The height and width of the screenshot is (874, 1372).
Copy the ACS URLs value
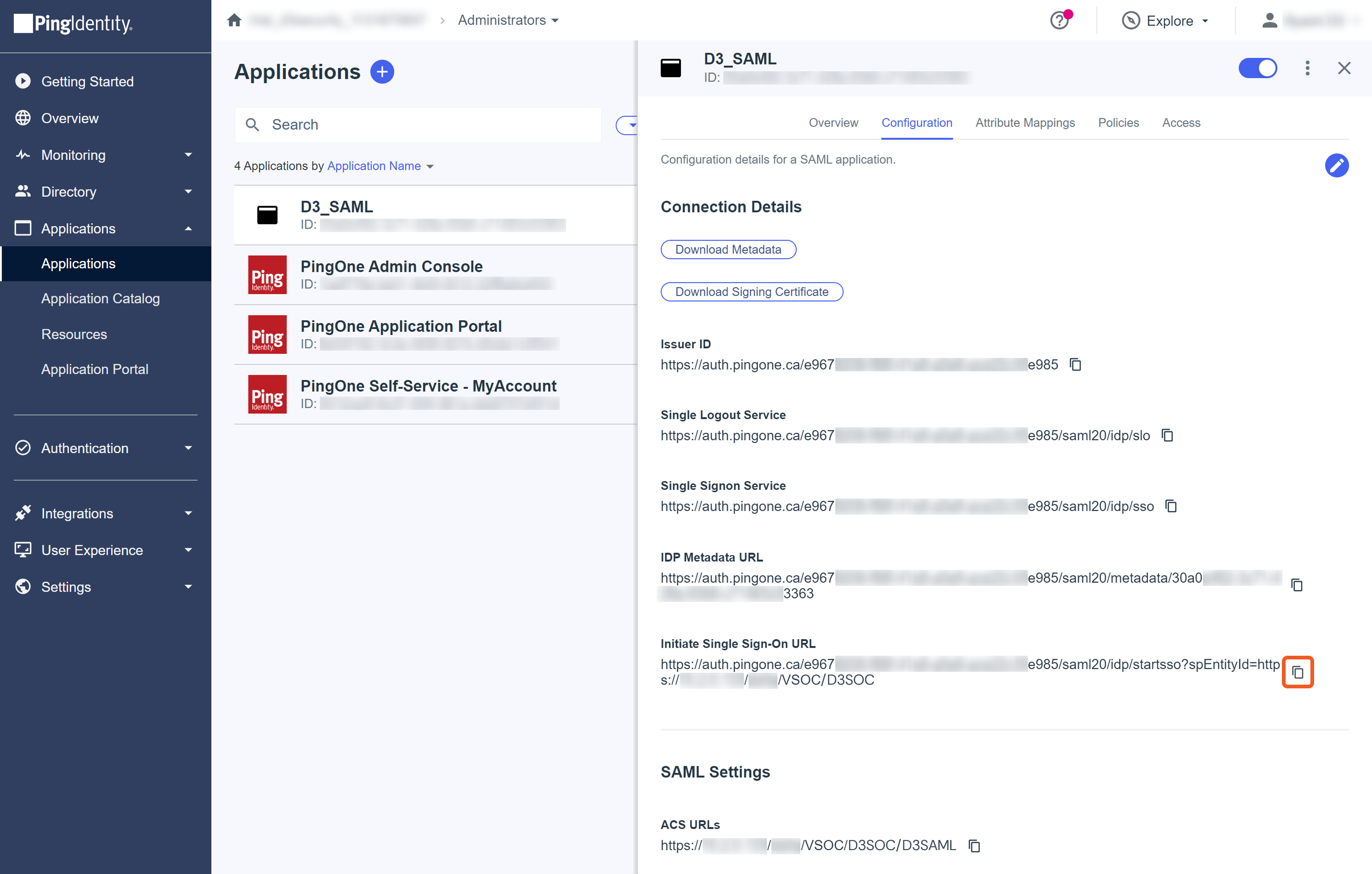(974, 846)
